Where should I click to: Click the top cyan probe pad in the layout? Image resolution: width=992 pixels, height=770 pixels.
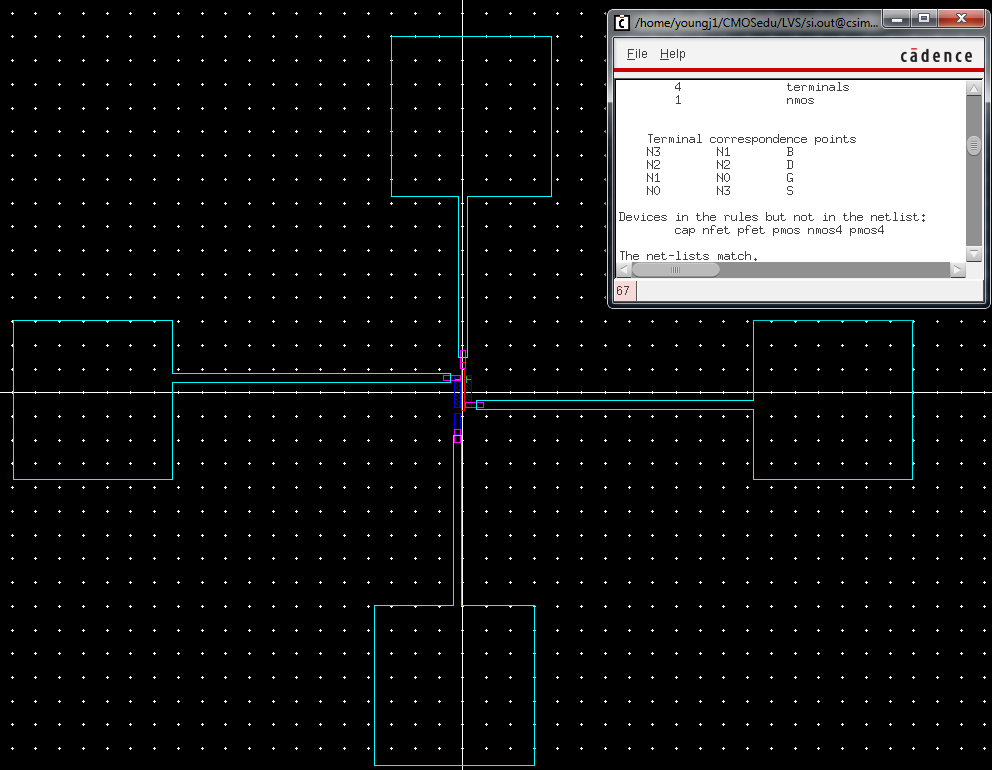point(470,115)
